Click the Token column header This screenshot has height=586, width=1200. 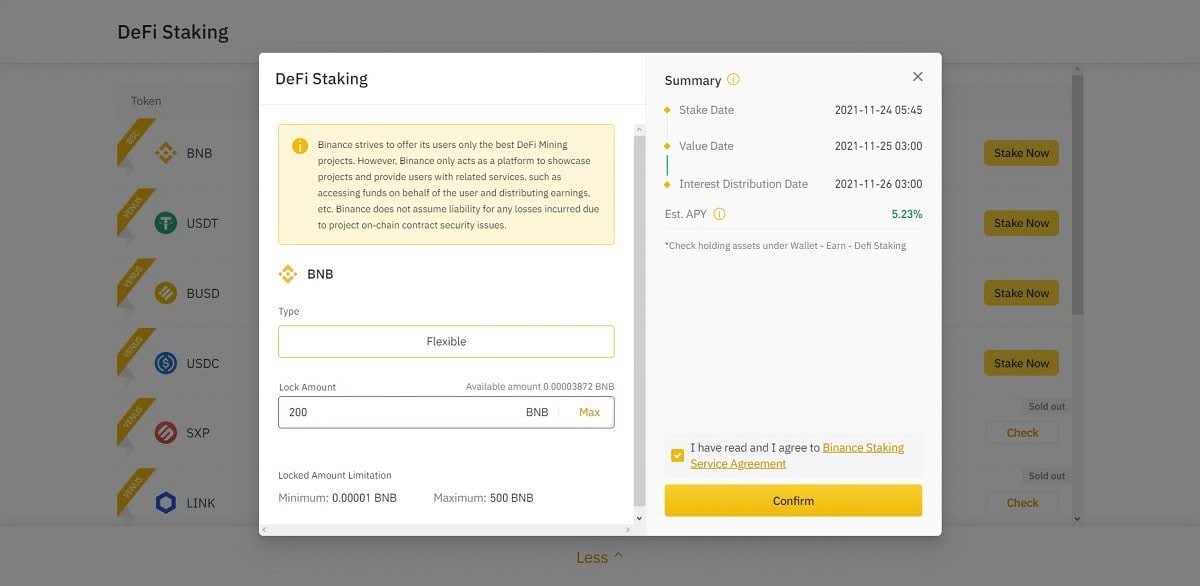(x=146, y=101)
